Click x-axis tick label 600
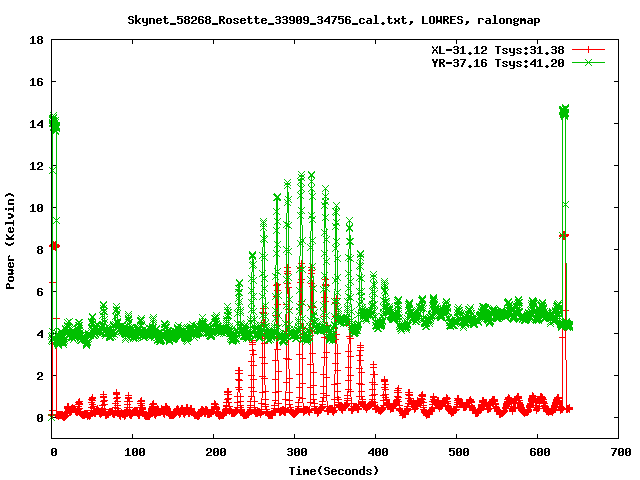 tap(540, 452)
